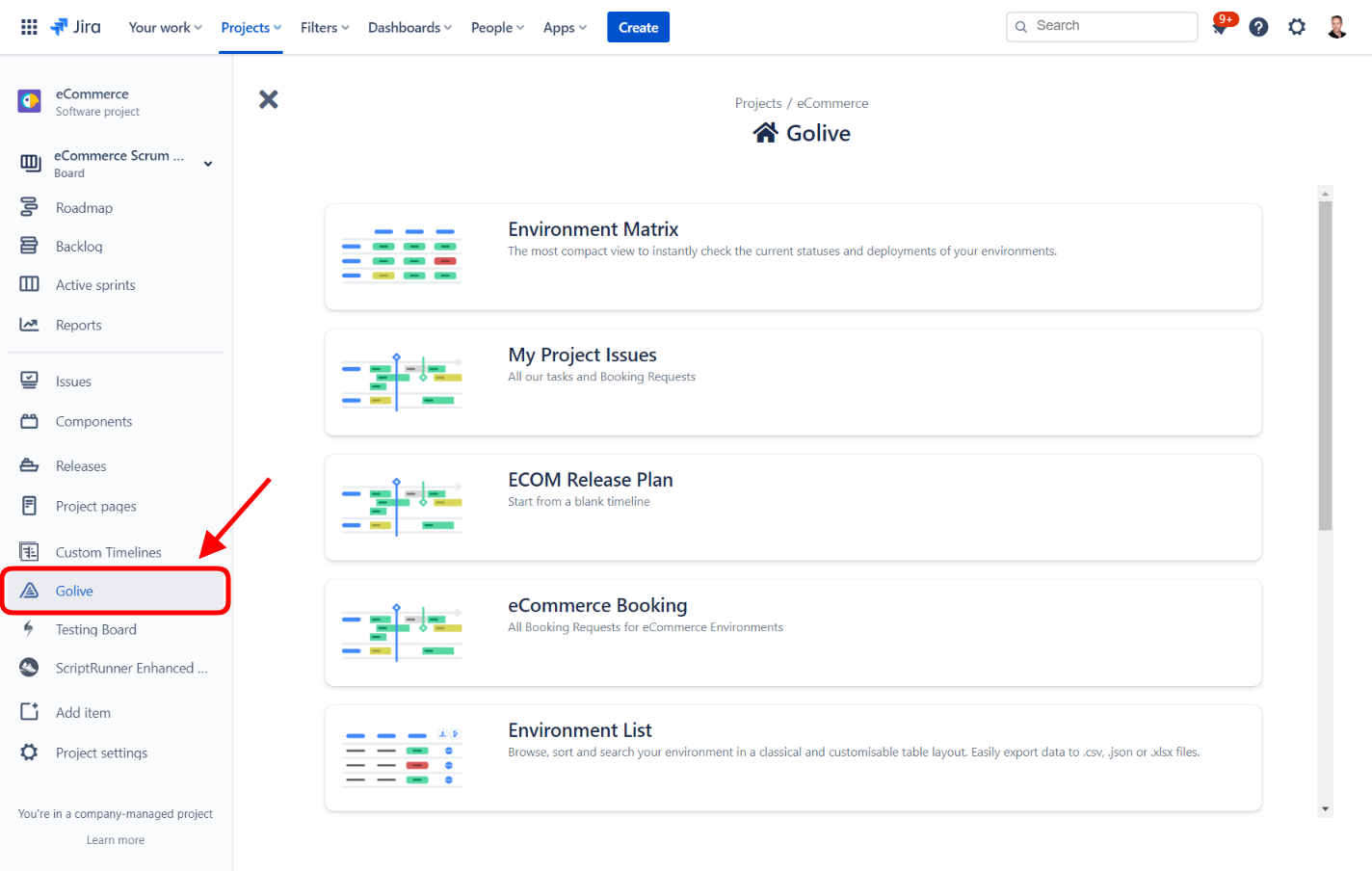Expand the eCommerce Scrum board chevron
1372x871 pixels.
[208, 164]
